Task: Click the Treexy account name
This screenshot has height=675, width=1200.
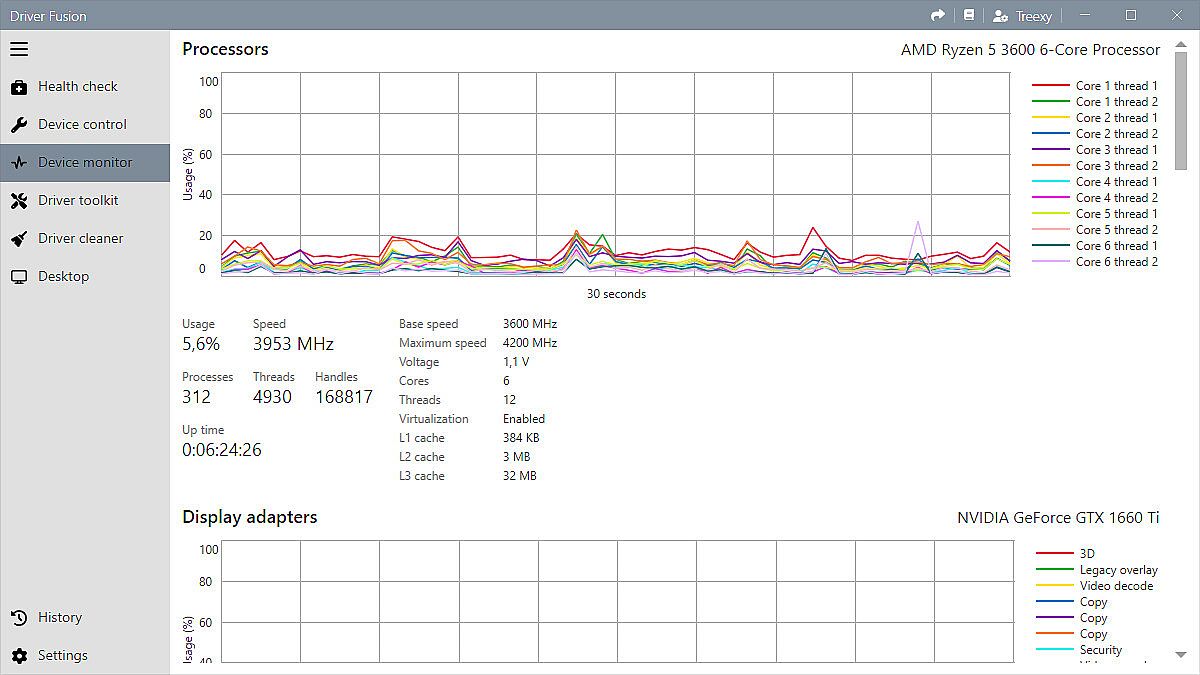Action: tap(1034, 16)
